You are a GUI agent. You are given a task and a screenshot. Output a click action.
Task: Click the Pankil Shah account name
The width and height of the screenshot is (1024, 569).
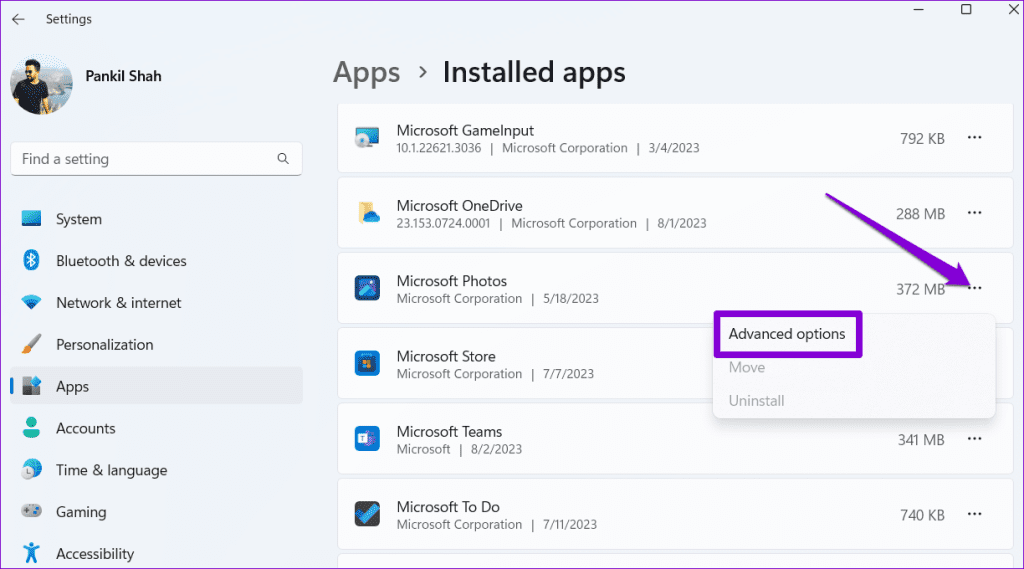tap(123, 76)
